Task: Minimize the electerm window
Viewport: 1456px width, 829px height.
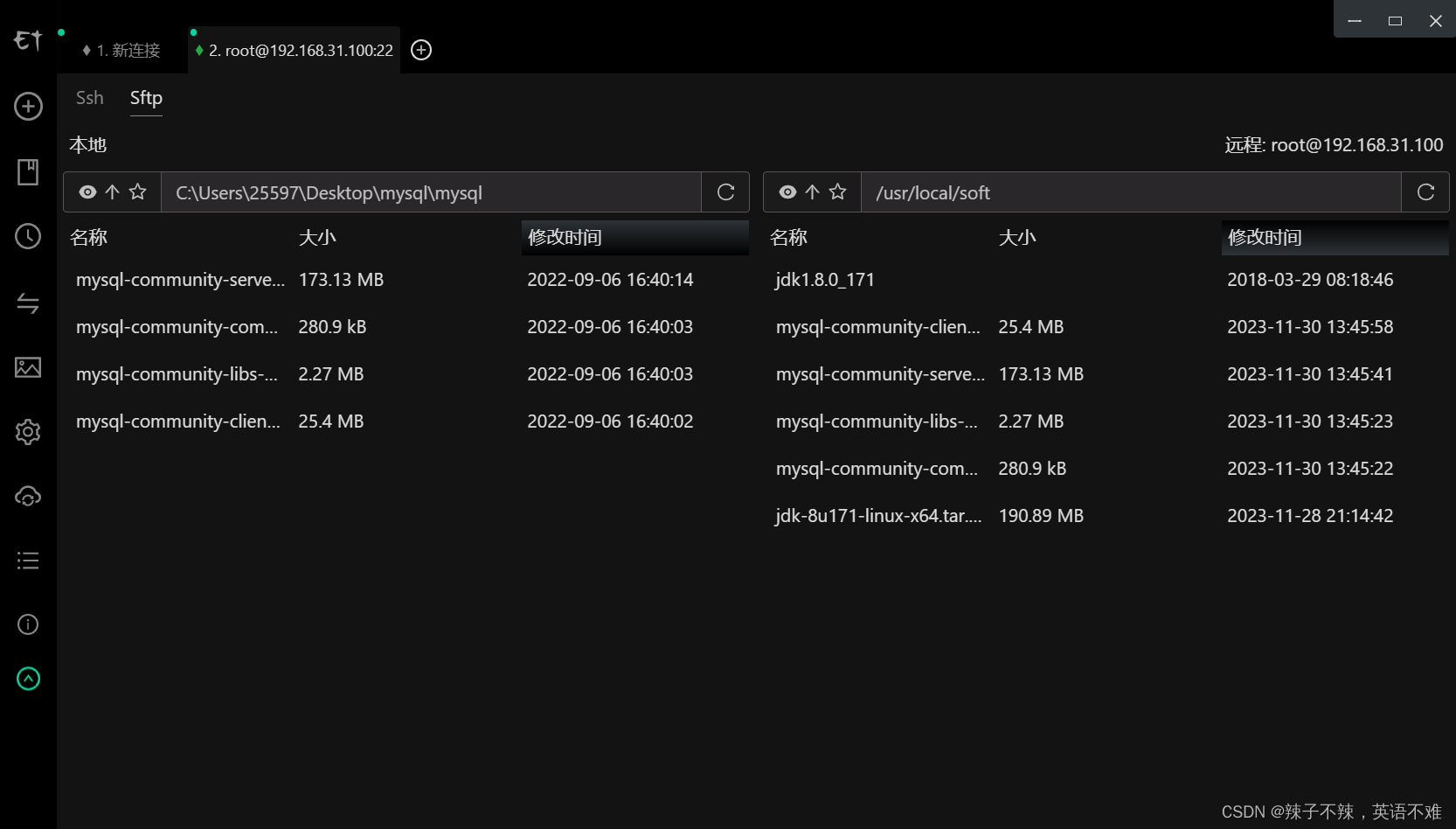Action: (1355, 21)
